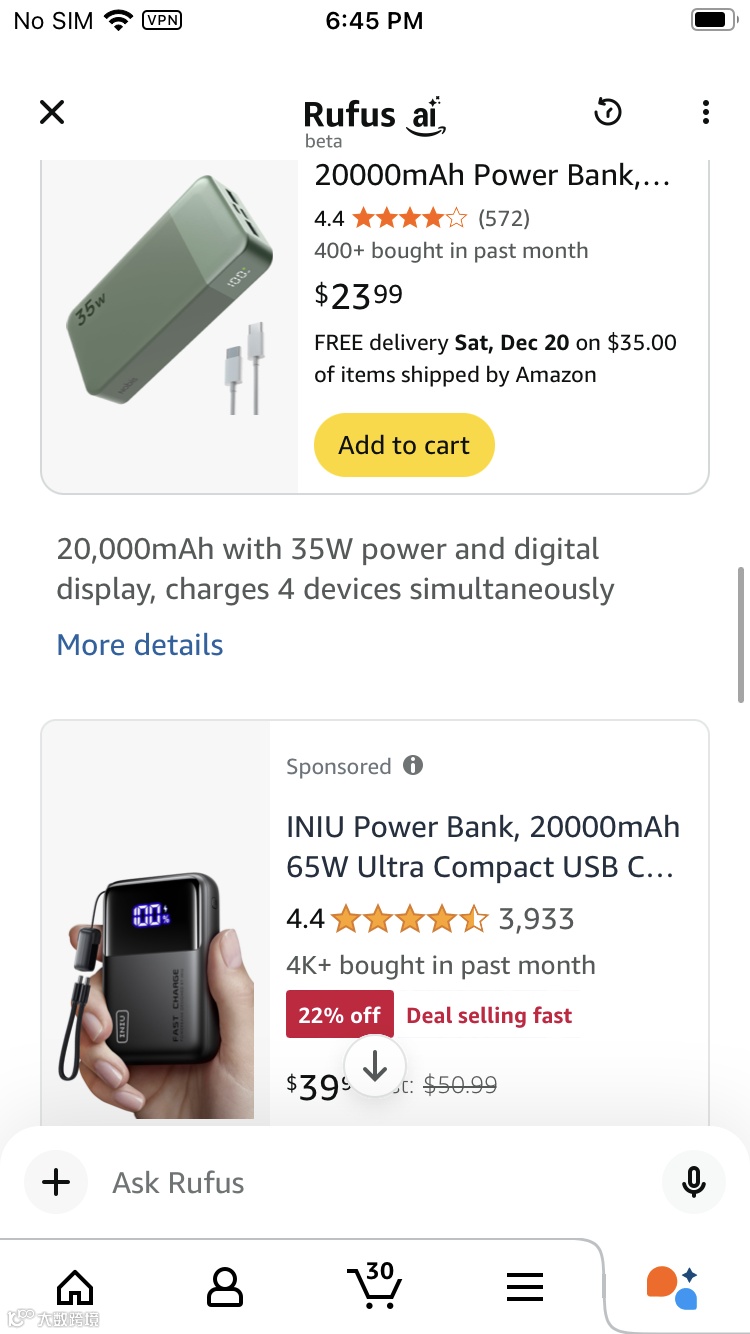
Task: Go to the Home tab
Action: point(75,1286)
